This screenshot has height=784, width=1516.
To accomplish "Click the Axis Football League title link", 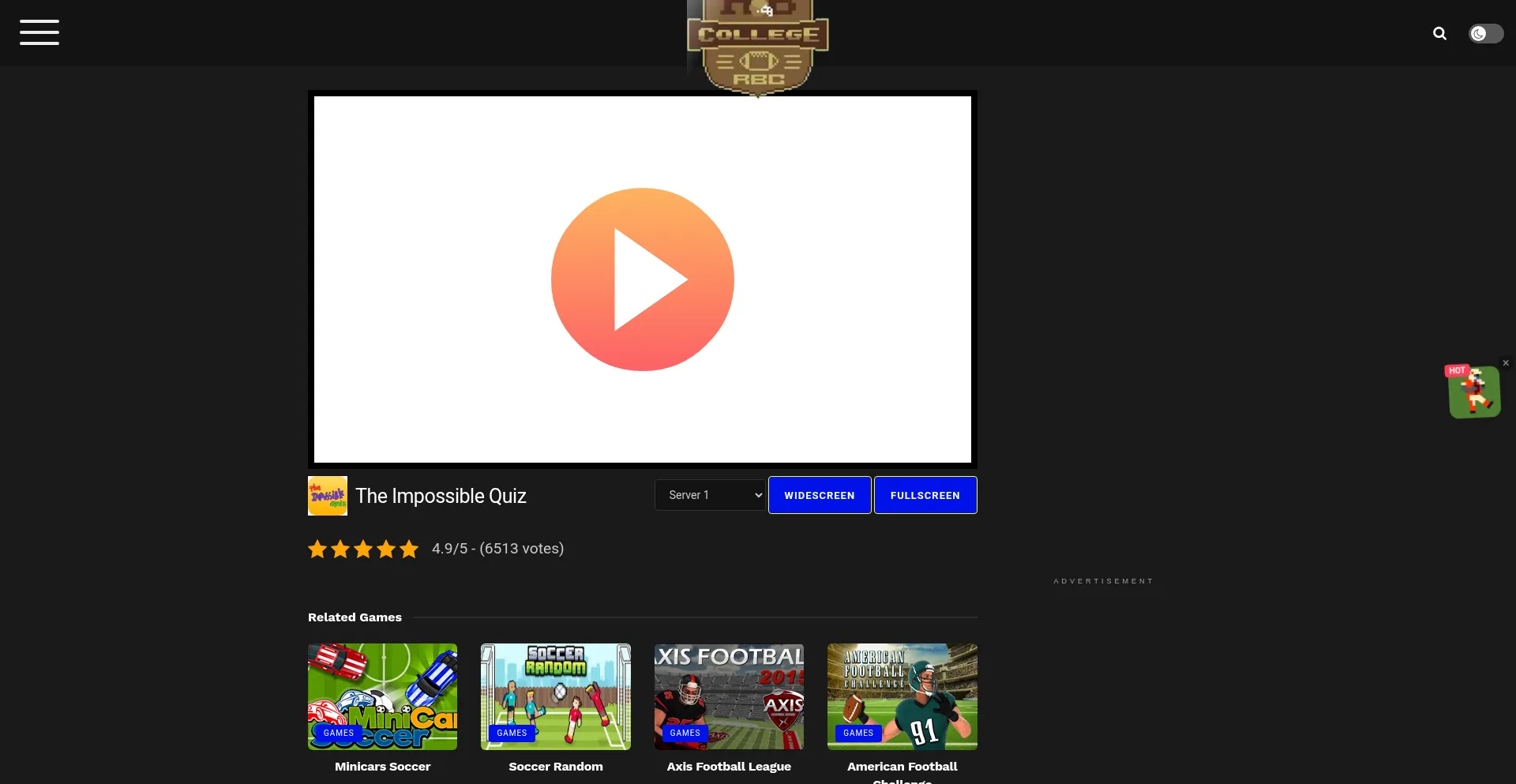I will [x=728, y=767].
